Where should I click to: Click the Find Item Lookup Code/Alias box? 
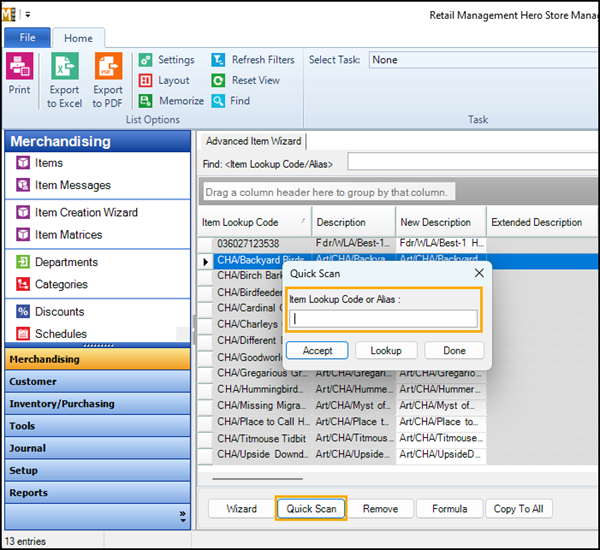473,162
